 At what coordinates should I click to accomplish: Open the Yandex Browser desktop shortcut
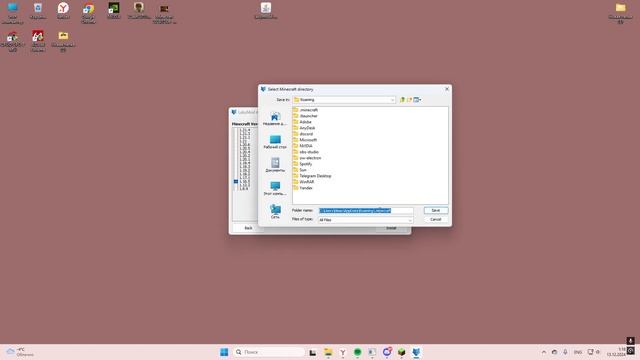(63, 11)
